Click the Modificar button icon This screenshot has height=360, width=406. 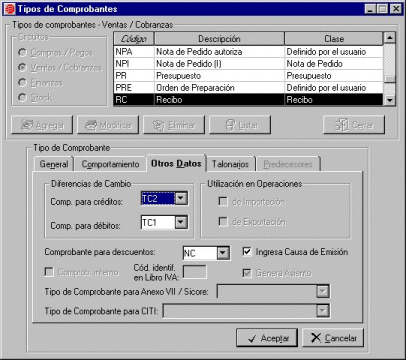[x=91, y=125]
